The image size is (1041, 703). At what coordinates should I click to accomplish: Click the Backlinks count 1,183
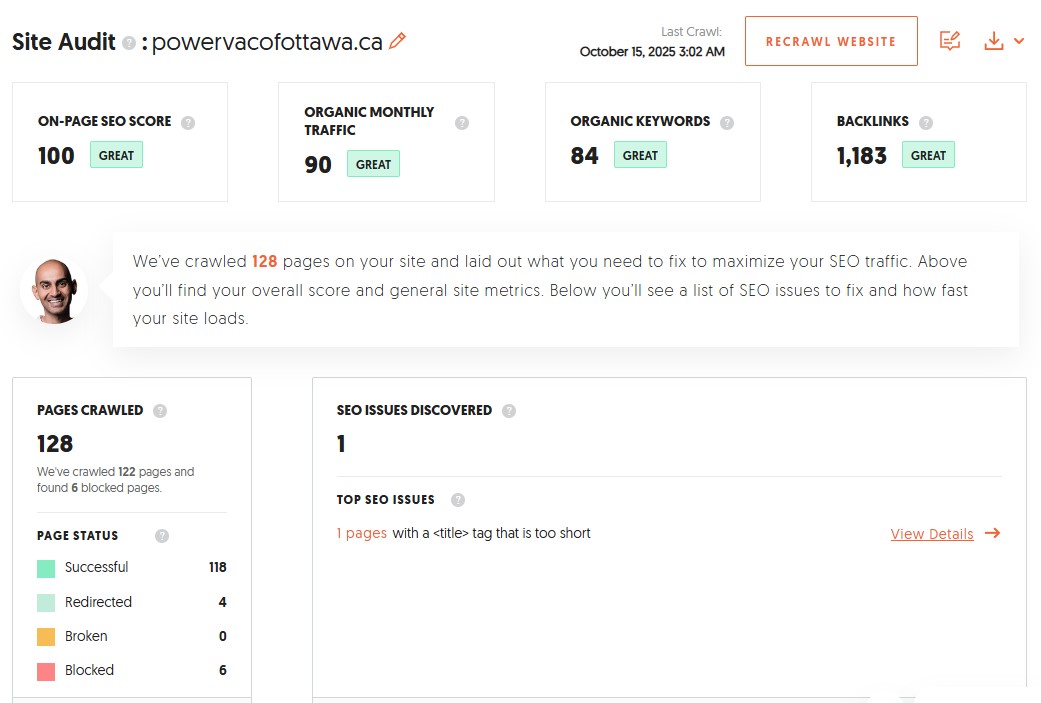click(x=862, y=156)
